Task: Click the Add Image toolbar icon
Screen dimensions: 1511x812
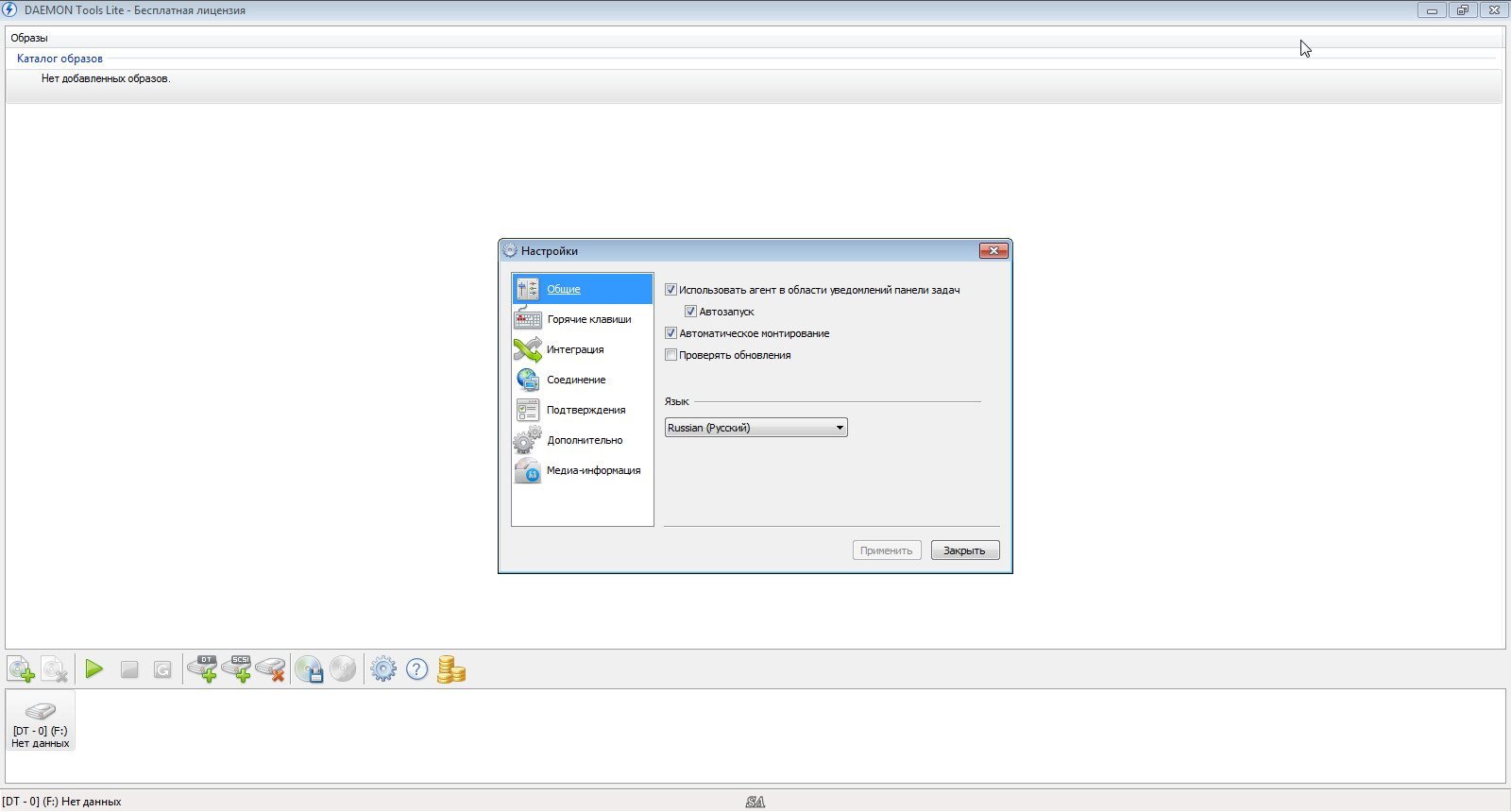Action: coord(21,670)
